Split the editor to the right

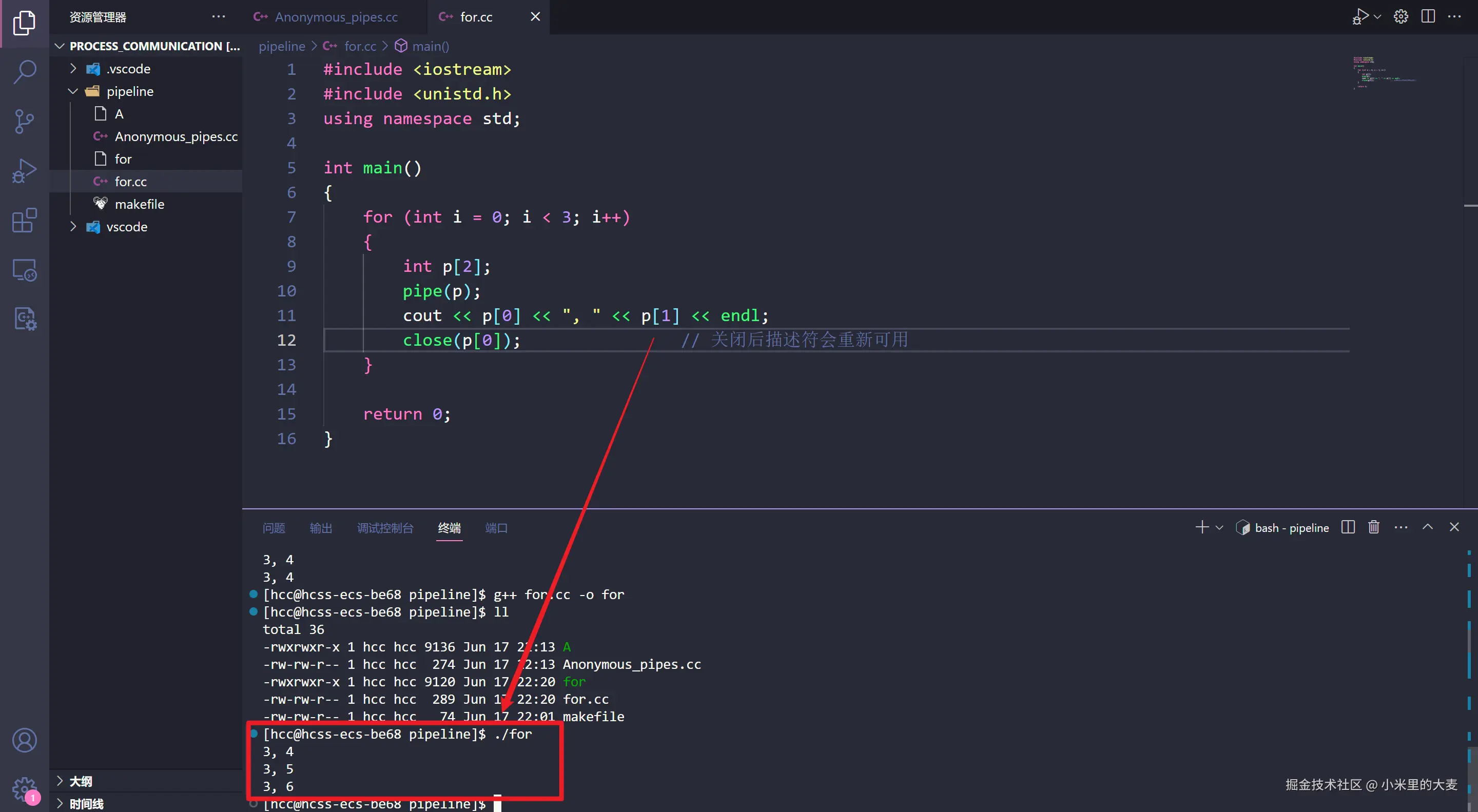coord(1428,16)
